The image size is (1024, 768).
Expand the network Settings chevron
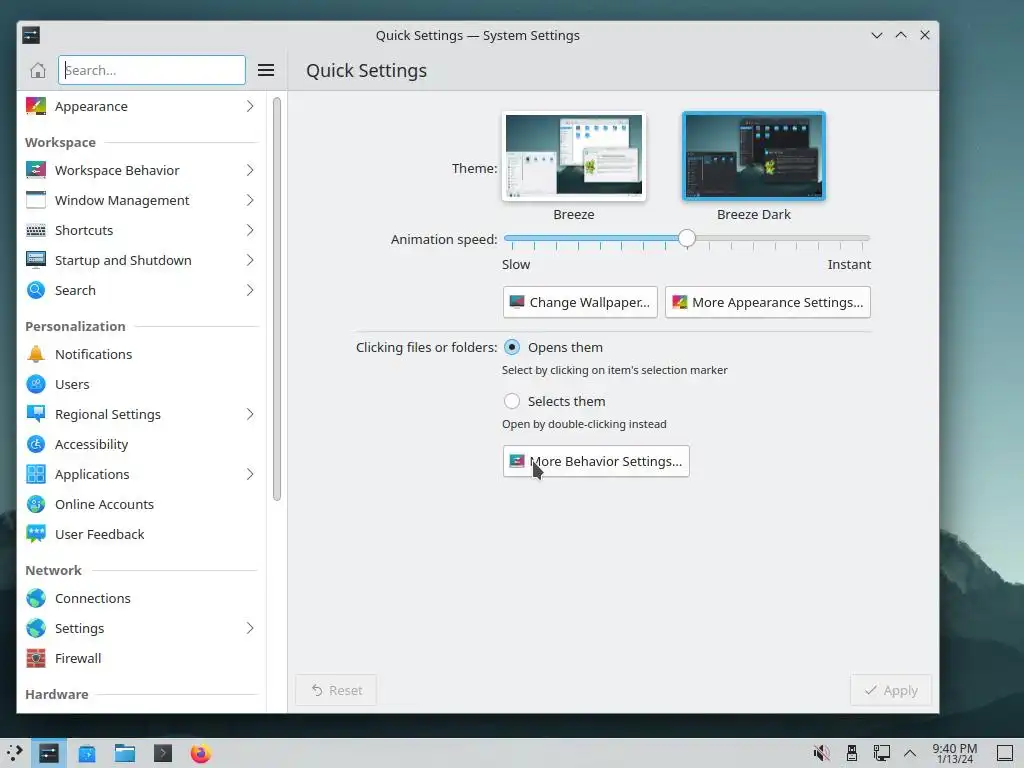click(250, 628)
